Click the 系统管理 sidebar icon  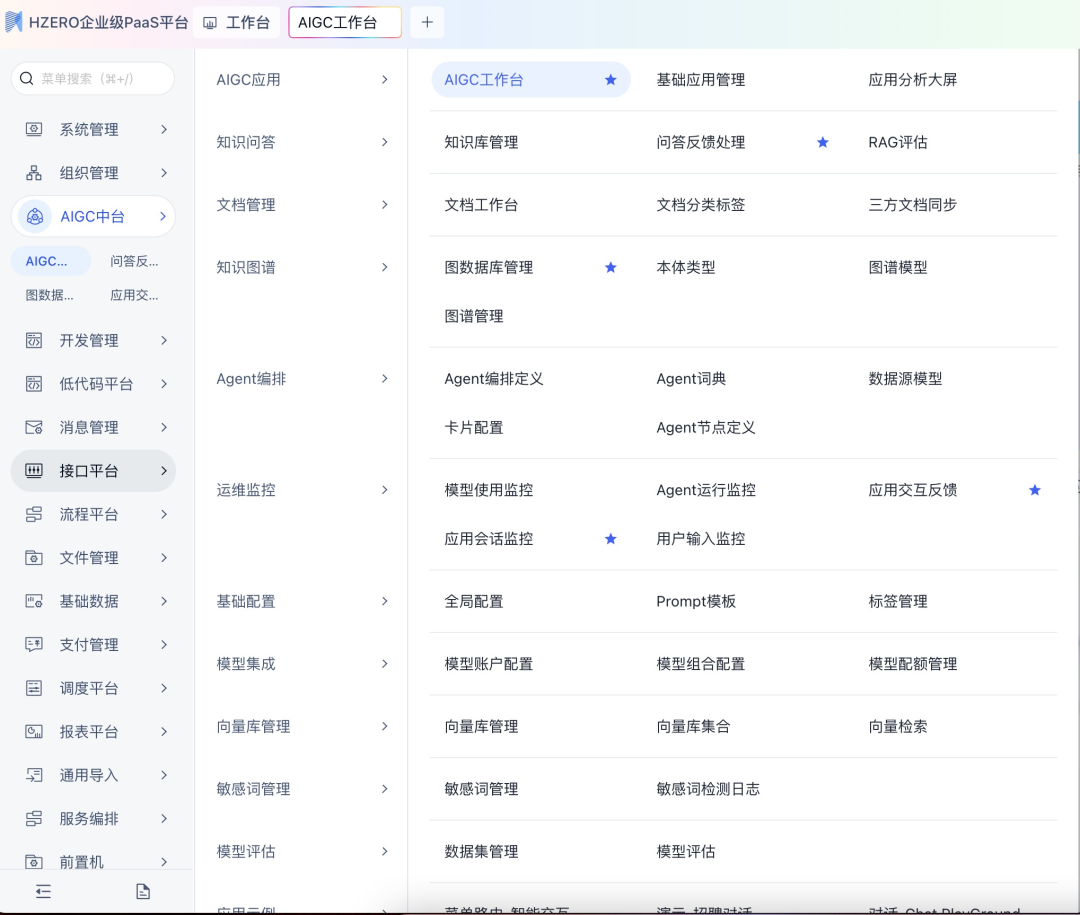pos(34,130)
